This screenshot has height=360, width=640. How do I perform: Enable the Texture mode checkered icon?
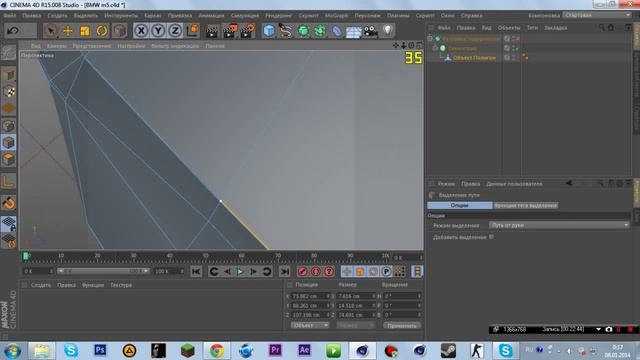click(x=9, y=91)
